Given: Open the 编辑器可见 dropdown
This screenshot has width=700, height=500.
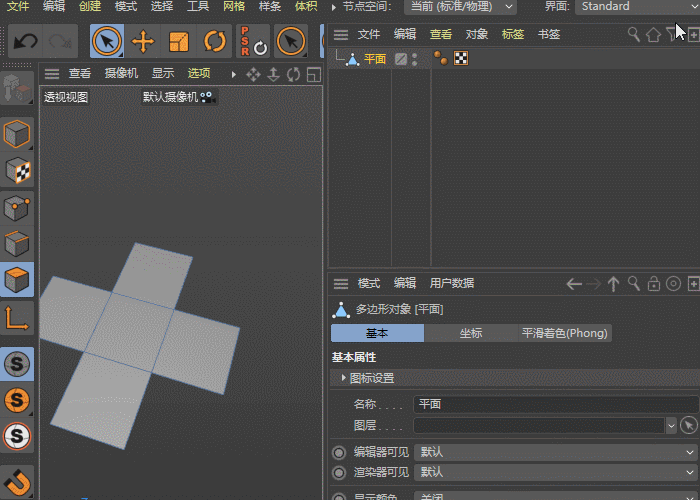Looking at the screenshot, I should click(556, 452).
